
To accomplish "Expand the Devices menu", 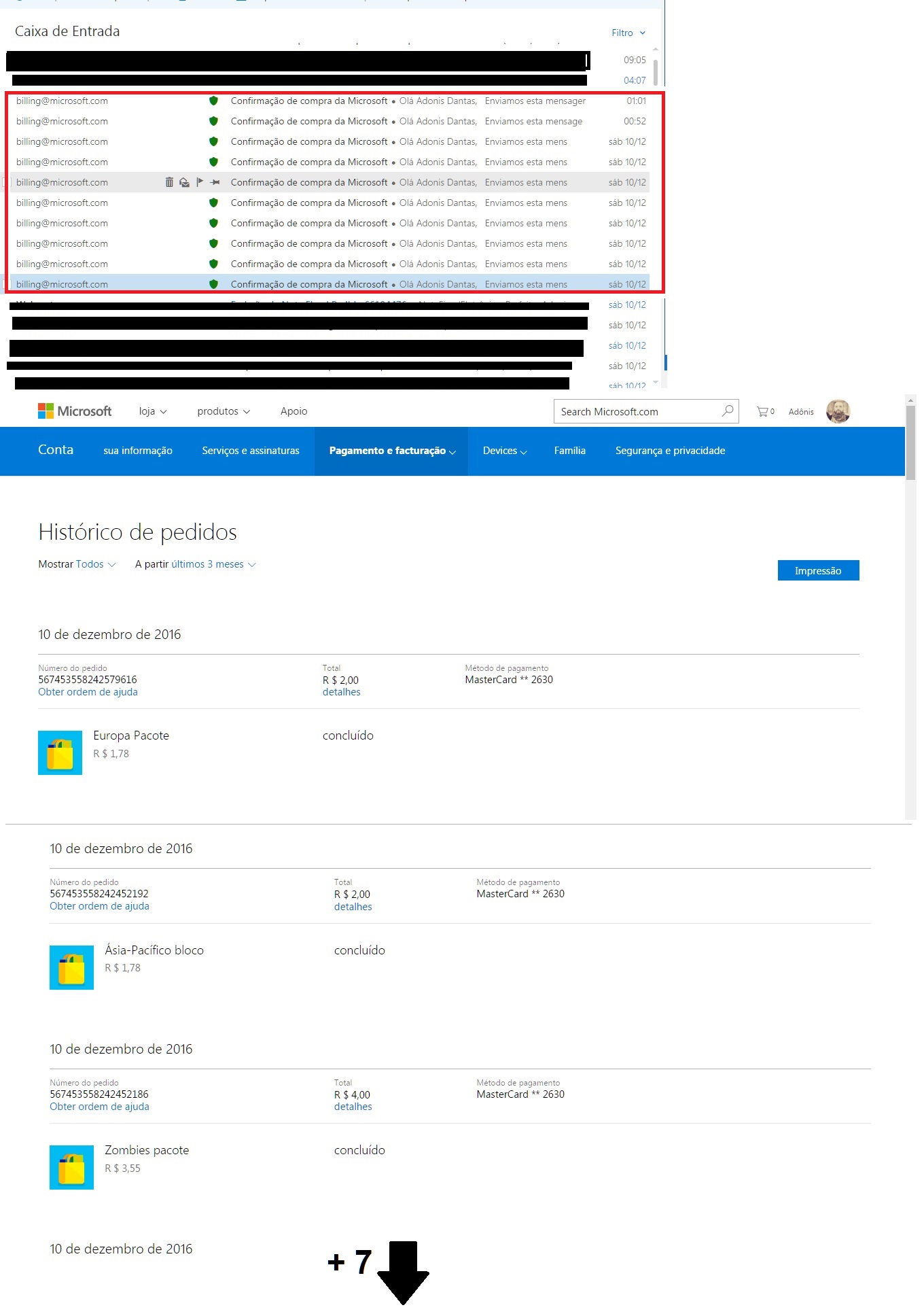I will (x=505, y=451).
